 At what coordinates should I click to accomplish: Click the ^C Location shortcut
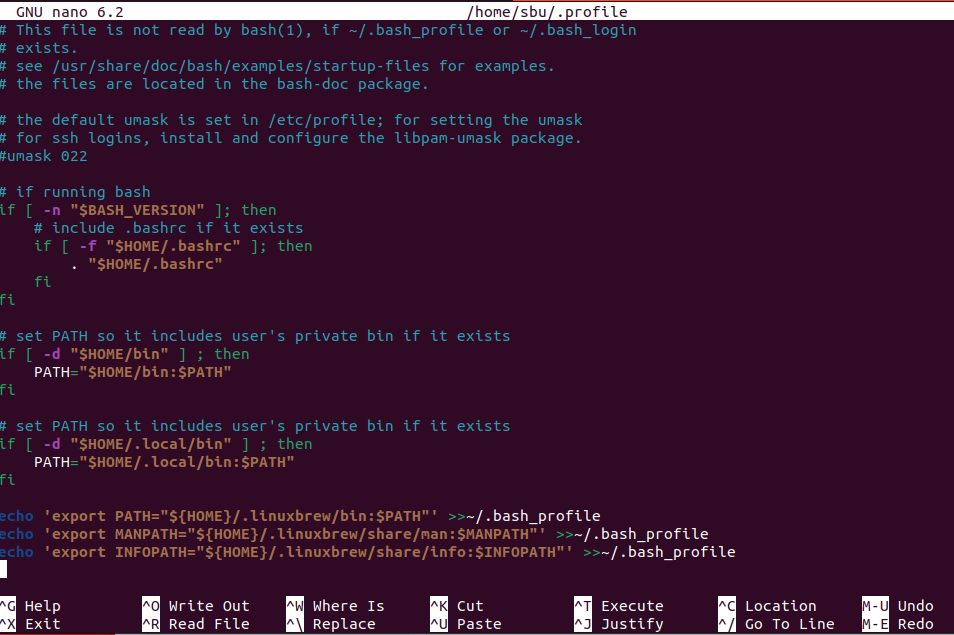click(x=768, y=606)
